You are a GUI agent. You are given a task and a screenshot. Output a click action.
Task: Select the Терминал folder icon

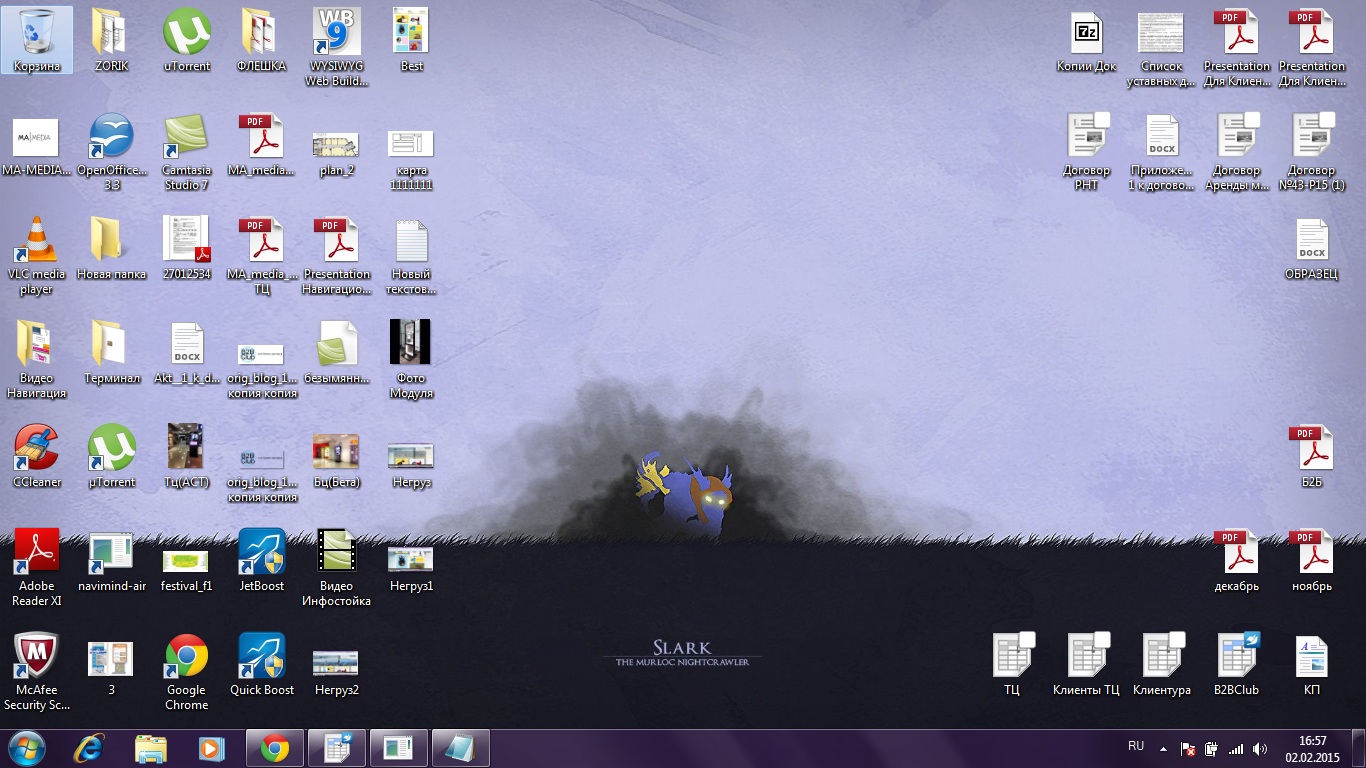coord(112,353)
